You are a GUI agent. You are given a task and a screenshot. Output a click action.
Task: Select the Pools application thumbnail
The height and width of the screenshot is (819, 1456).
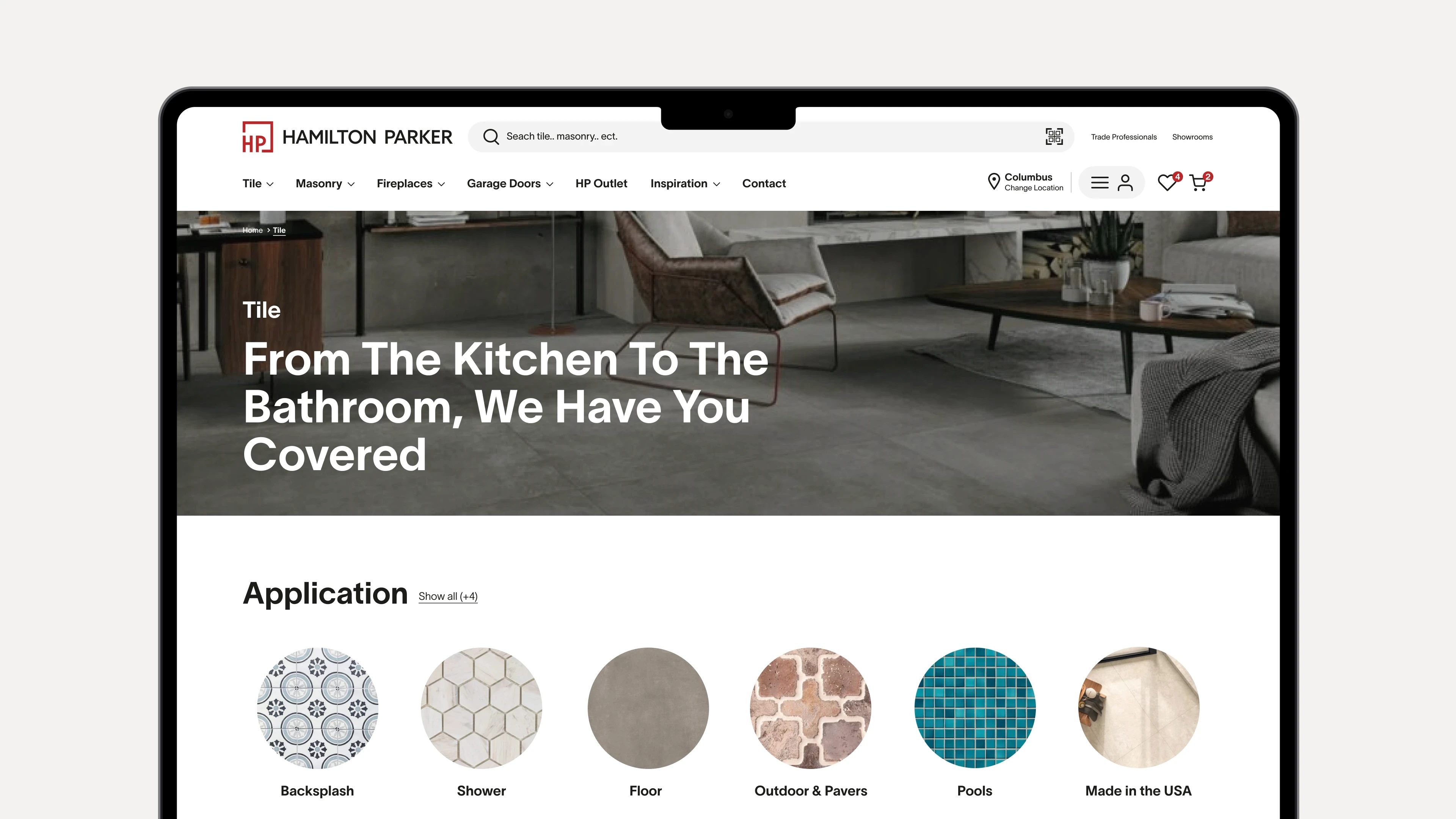click(975, 708)
